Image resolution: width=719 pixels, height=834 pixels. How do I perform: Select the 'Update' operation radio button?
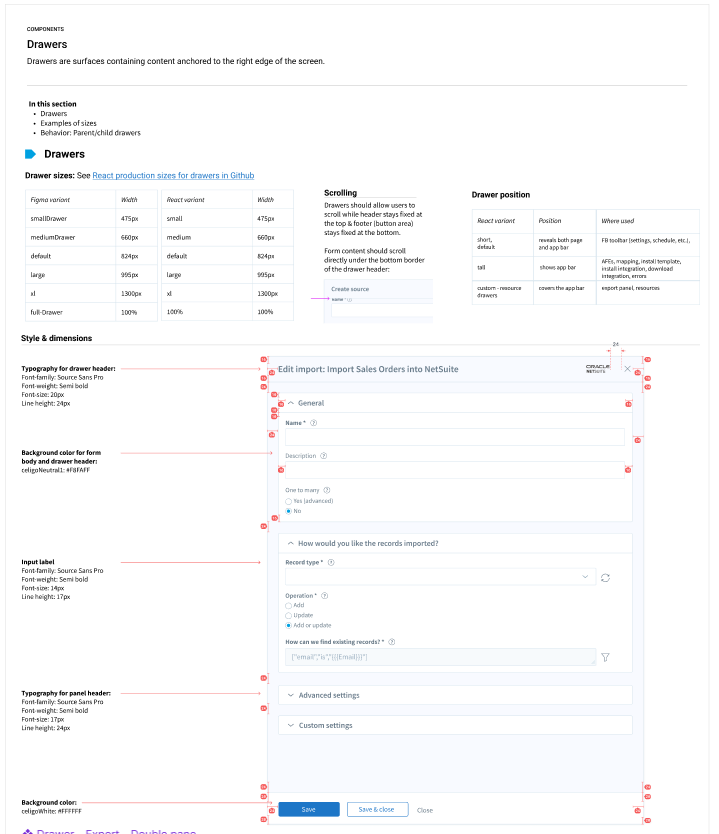tap(289, 615)
